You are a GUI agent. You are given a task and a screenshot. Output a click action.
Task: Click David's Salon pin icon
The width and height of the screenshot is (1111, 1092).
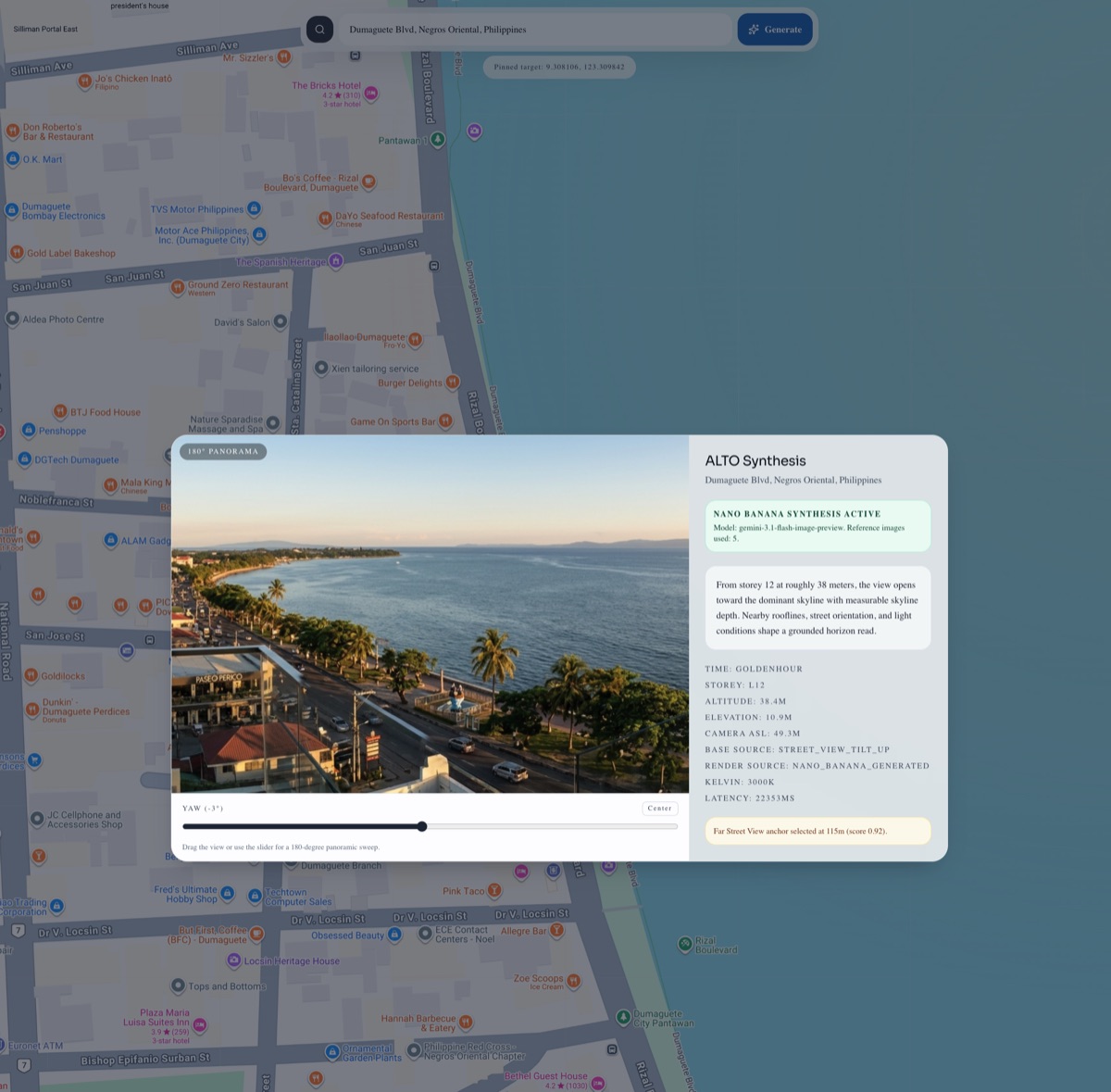tap(281, 321)
